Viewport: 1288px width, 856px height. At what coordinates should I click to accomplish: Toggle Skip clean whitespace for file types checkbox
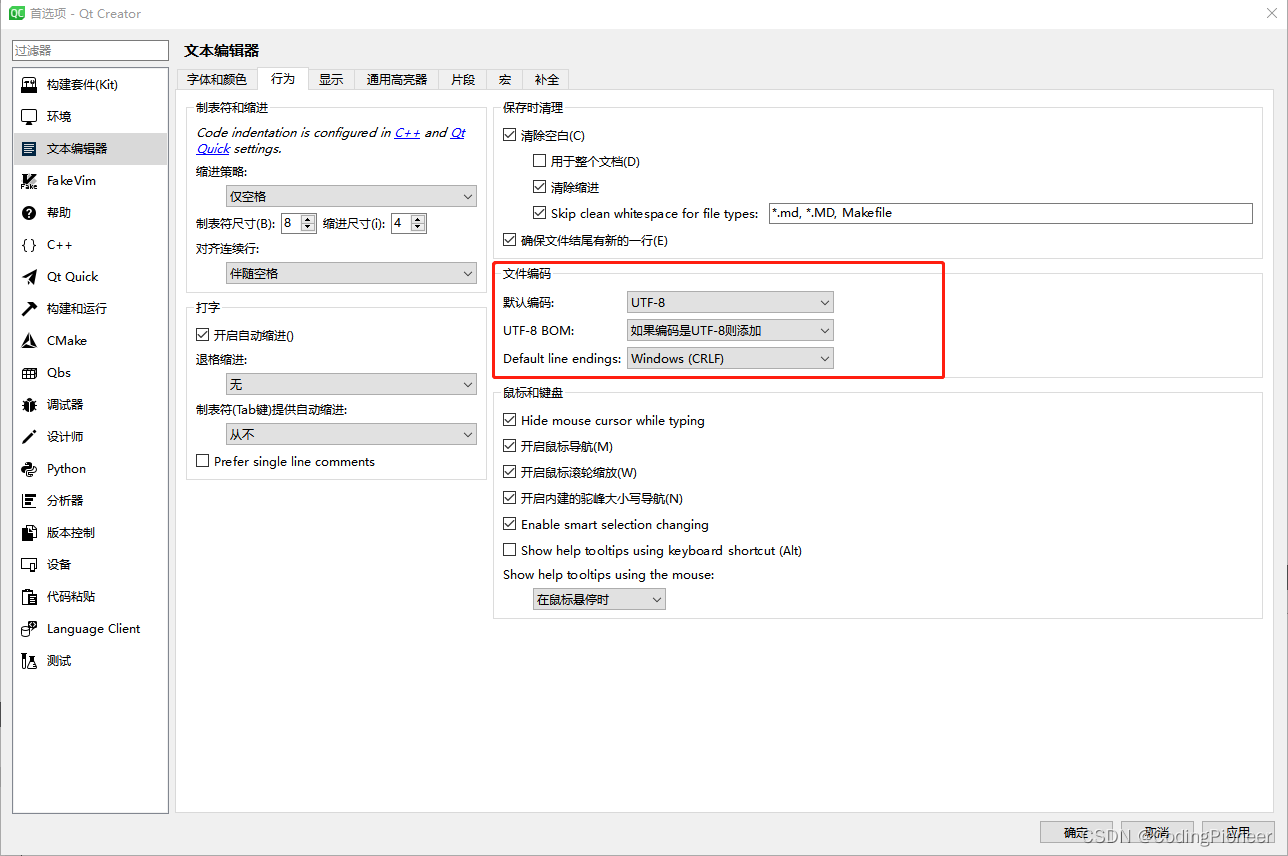coord(540,213)
